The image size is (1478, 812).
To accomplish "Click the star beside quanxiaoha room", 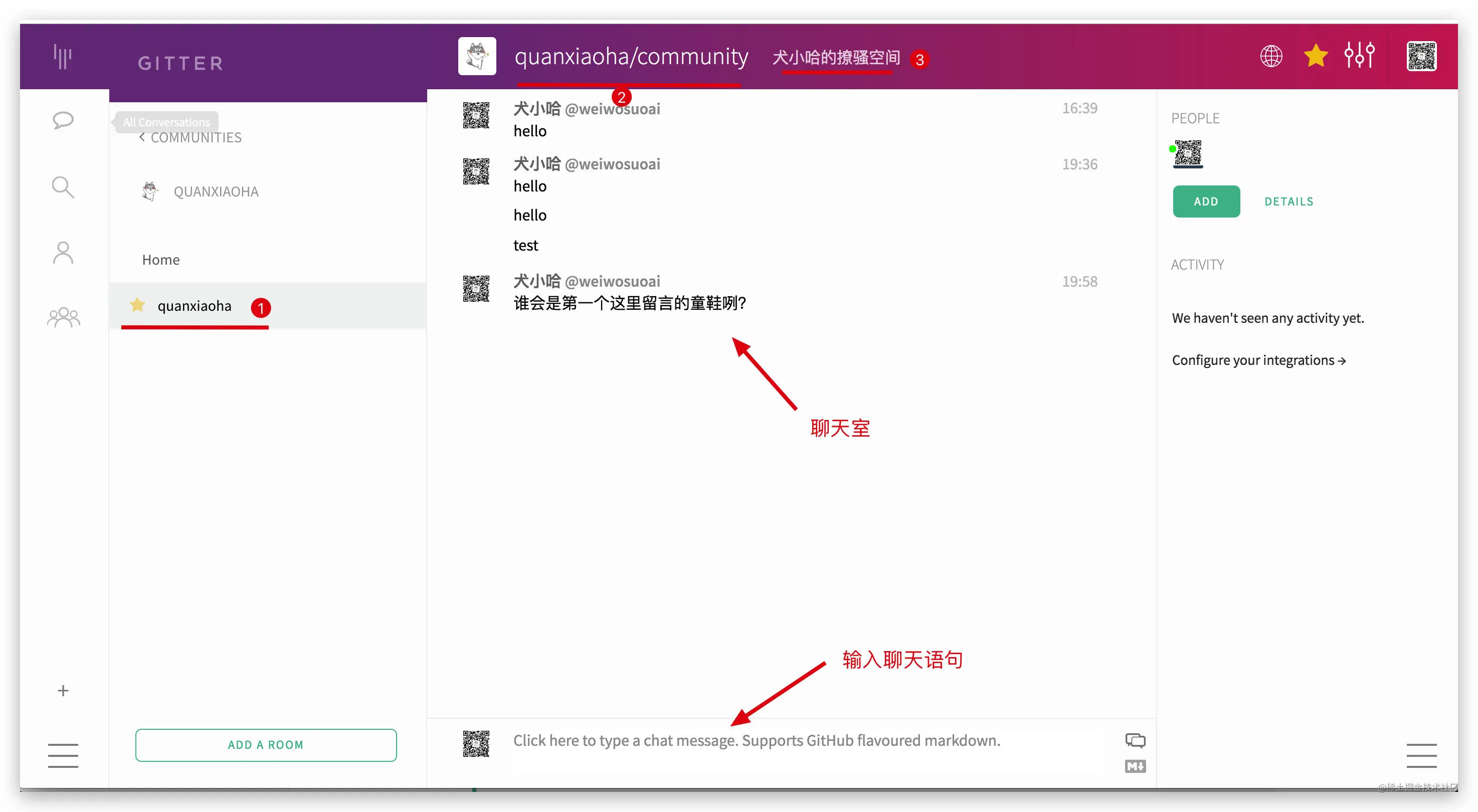I will click(x=137, y=305).
